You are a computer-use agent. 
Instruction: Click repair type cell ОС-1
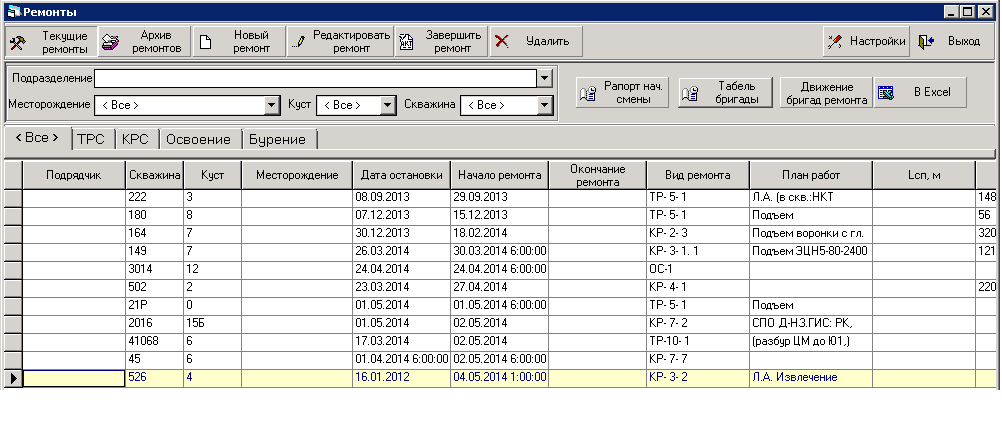698,270
